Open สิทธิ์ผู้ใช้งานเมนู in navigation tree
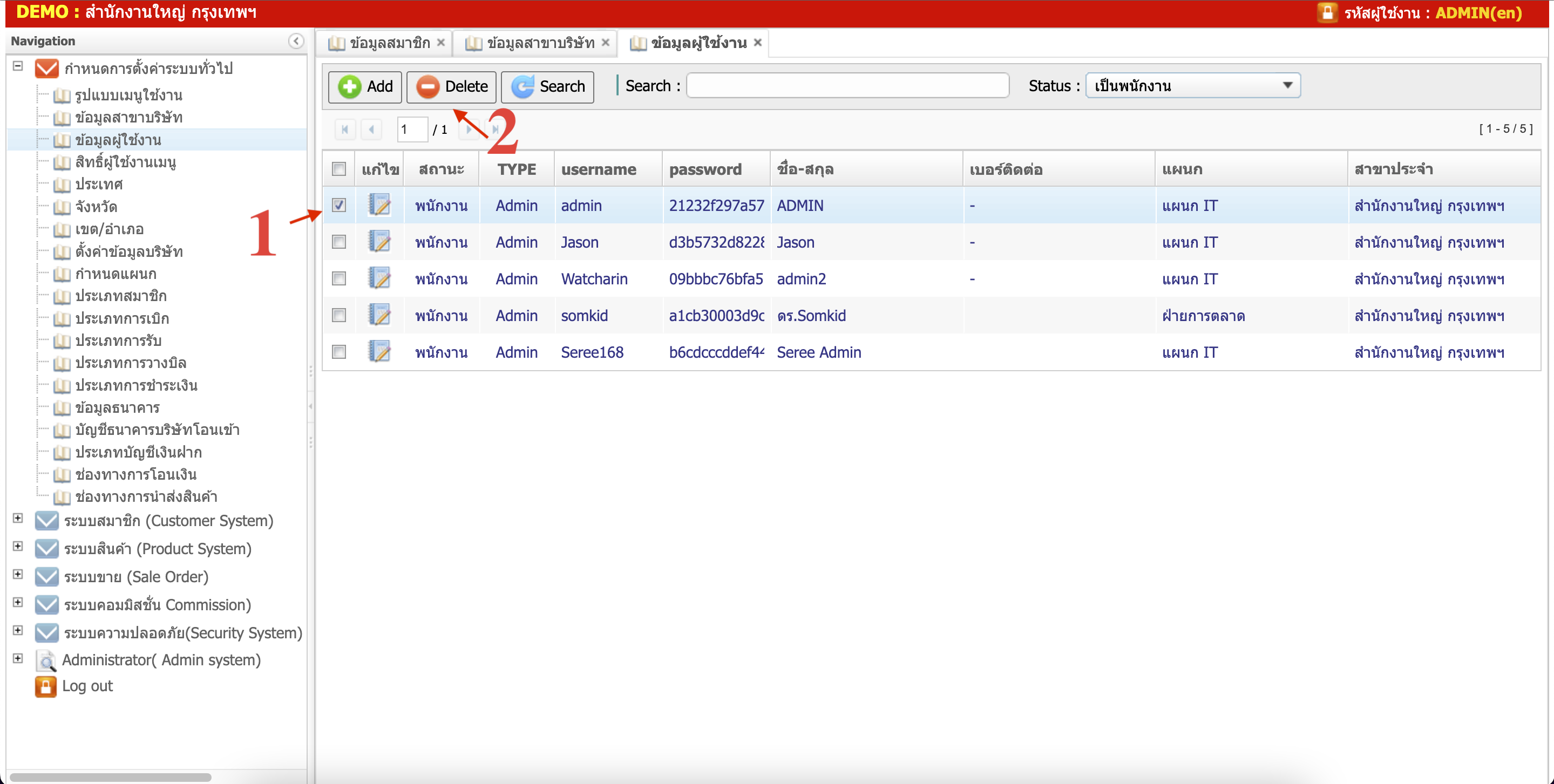Image resolution: width=1554 pixels, height=784 pixels. pos(125,162)
